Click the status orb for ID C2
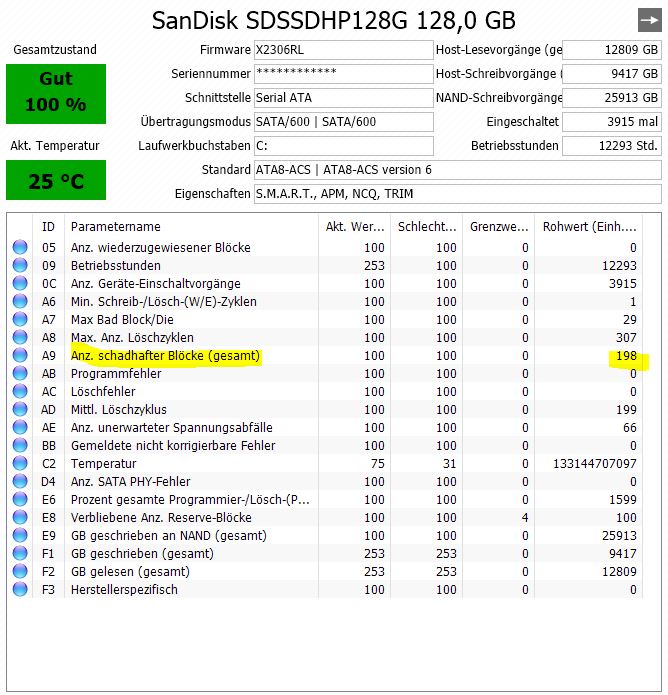 20,463
